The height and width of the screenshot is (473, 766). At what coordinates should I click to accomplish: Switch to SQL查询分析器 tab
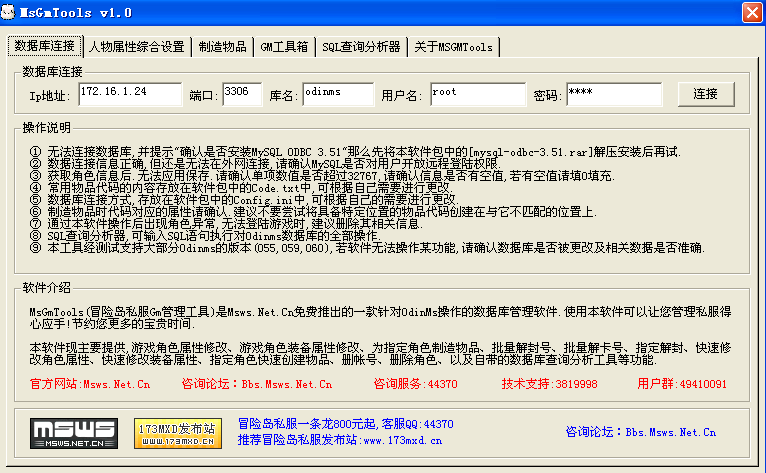click(x=361, y=47)
